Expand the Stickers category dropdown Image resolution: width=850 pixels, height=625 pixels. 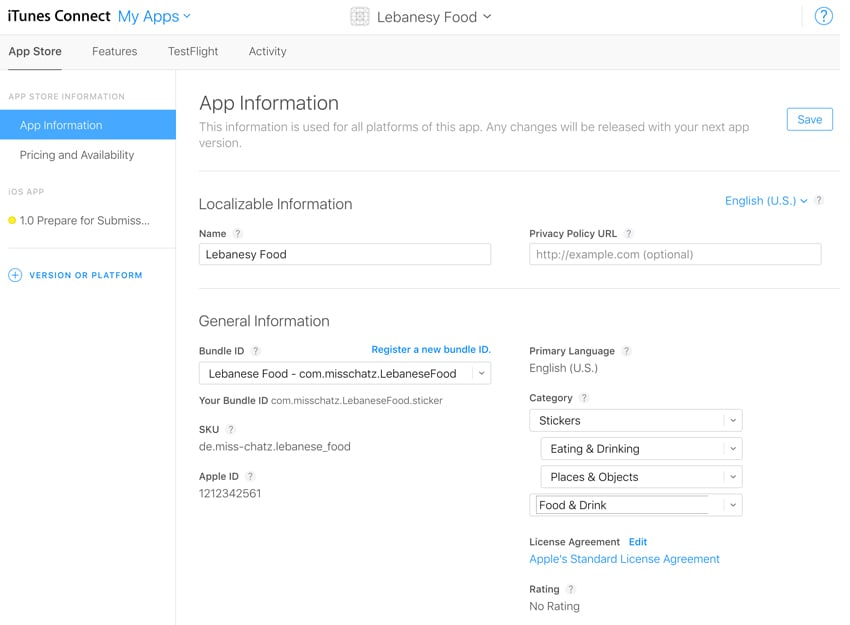[733, 421]
